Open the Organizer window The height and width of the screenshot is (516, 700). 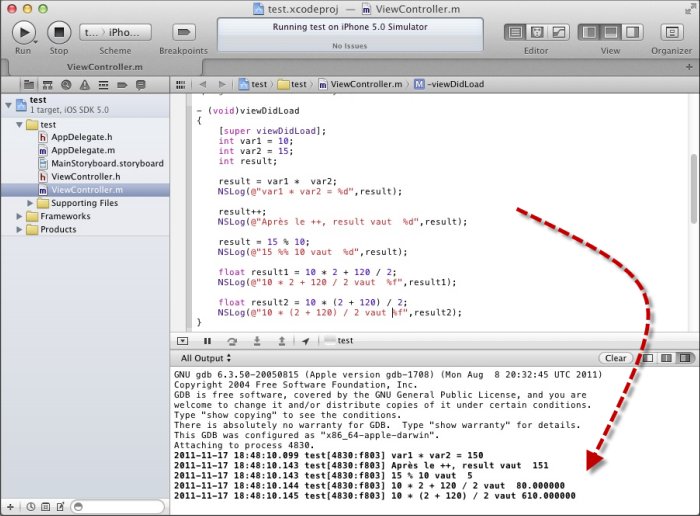pyautogui.click(x=671, y=32)
